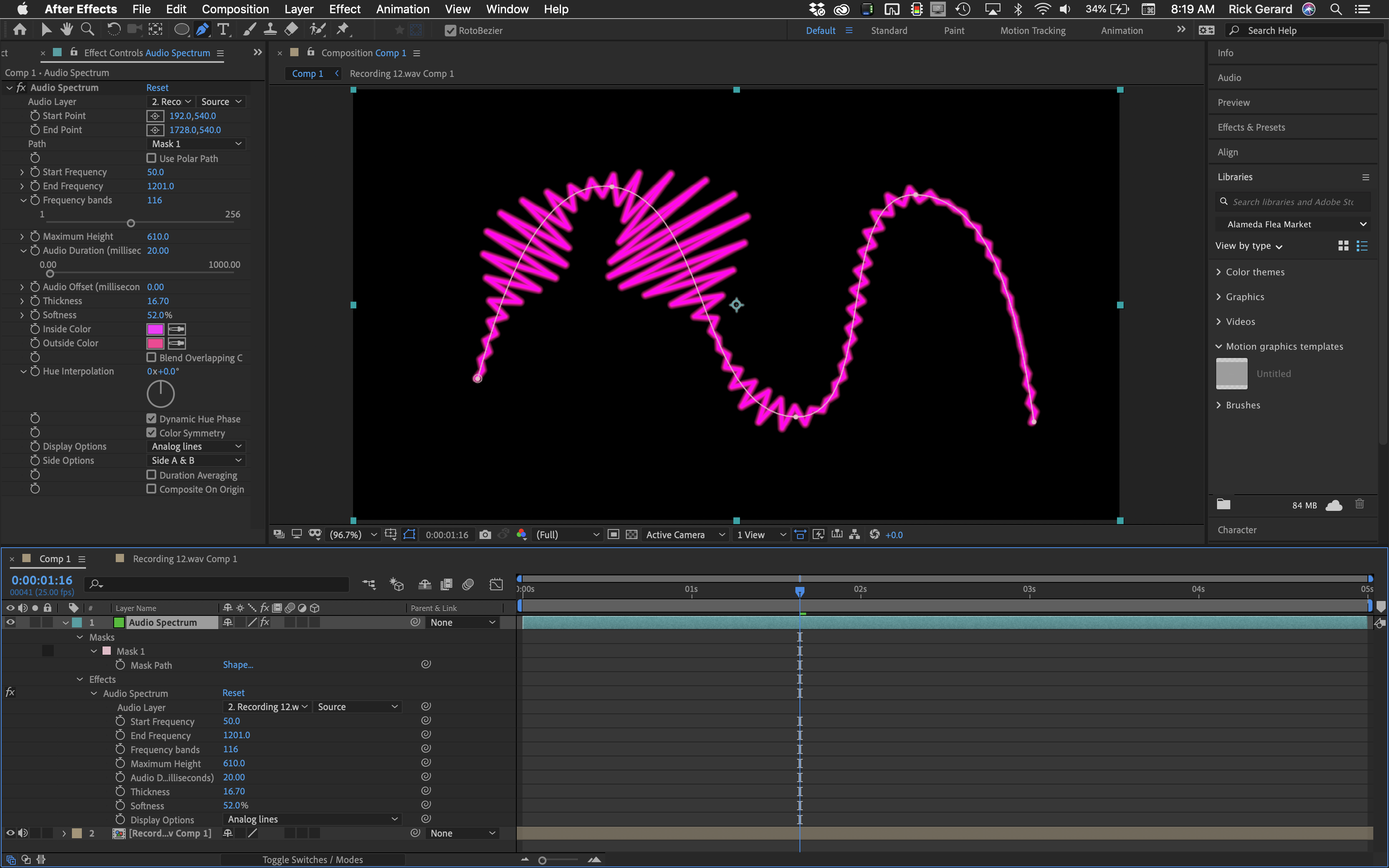
Task: Click the timecode field showing 0:00:01:16
Action: tap(41, 580)
